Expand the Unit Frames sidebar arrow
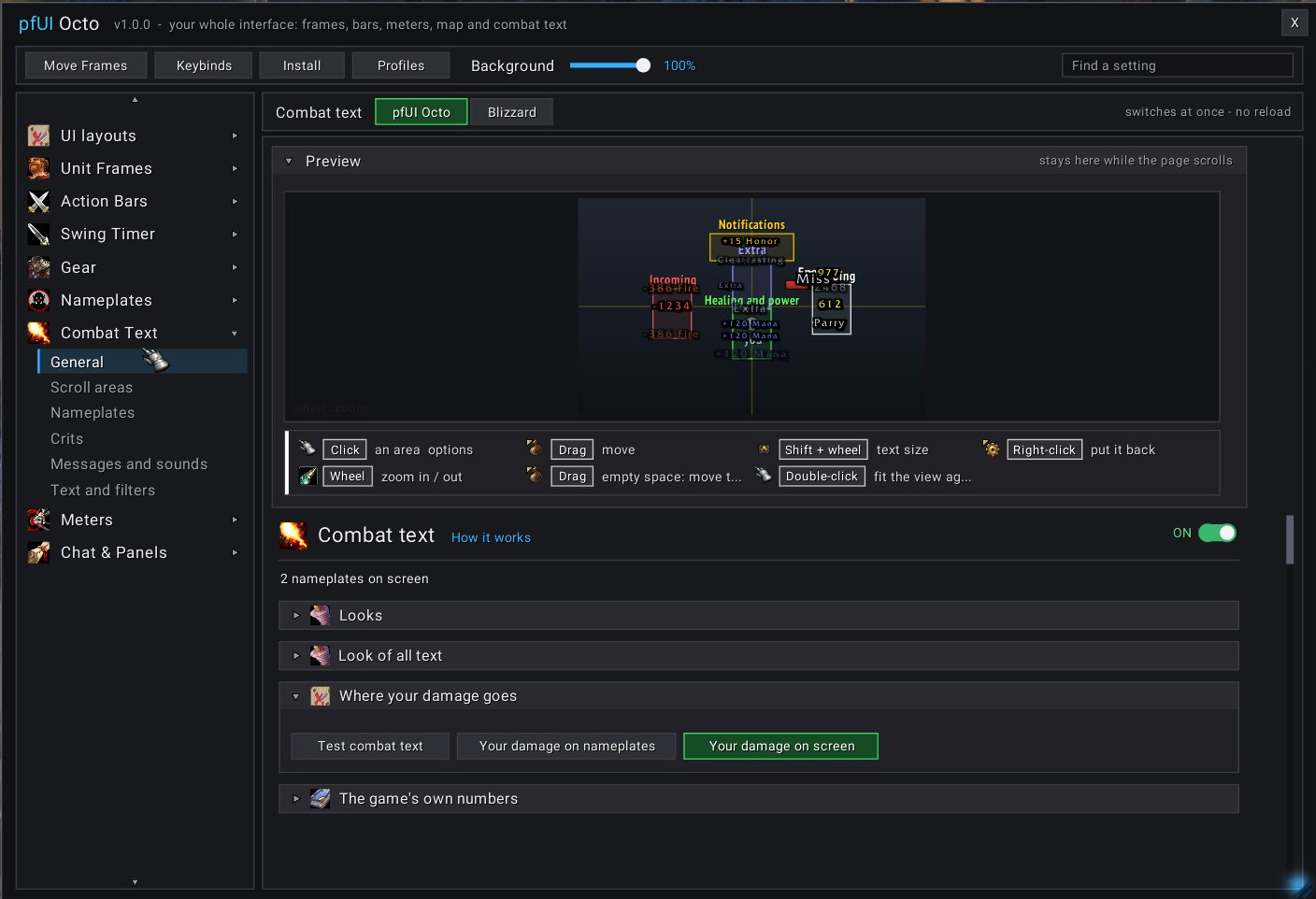The image size is (1316, 899). coord(235,168)
